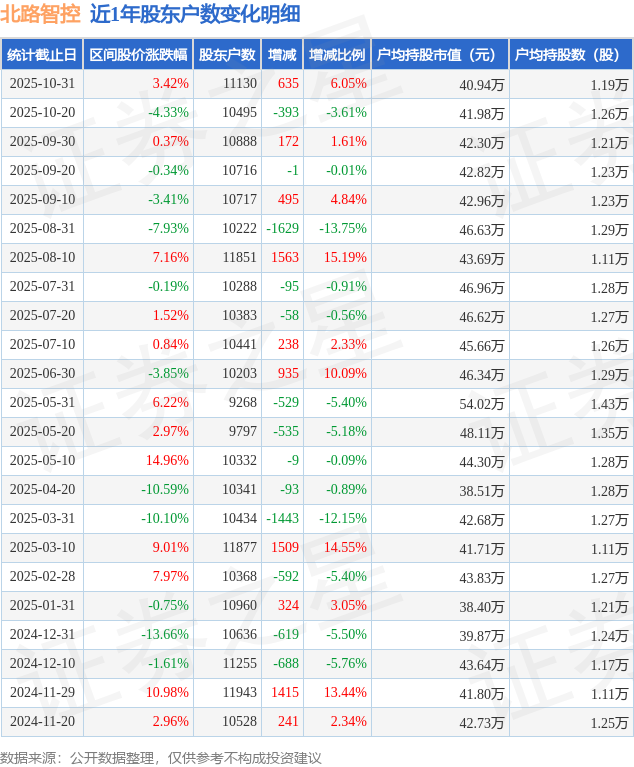Click the 2025-06-30 date cell
Screen dimensions: 634x767
[42, 374]
